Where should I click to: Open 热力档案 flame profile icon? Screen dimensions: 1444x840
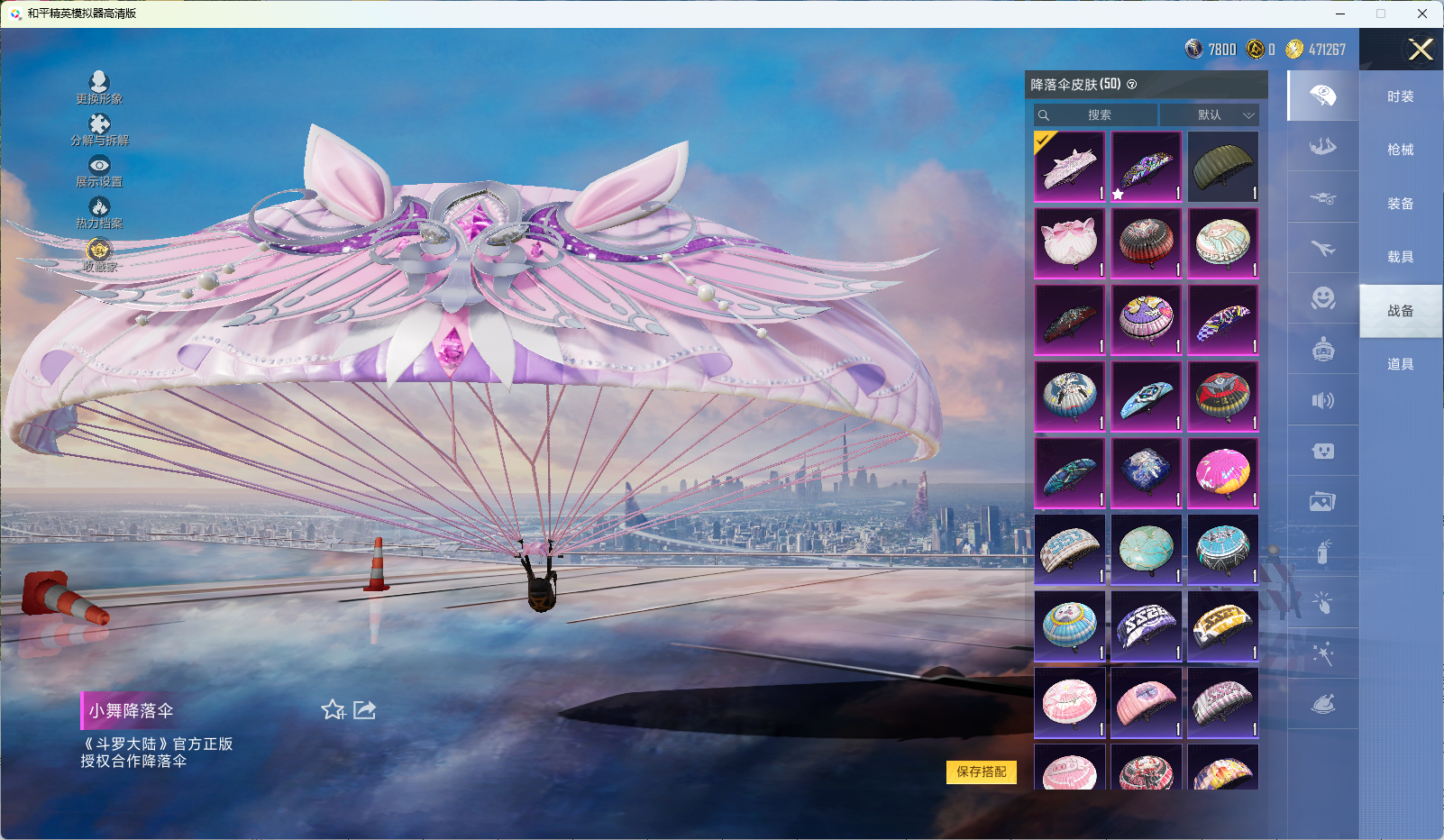pos(99,208)
